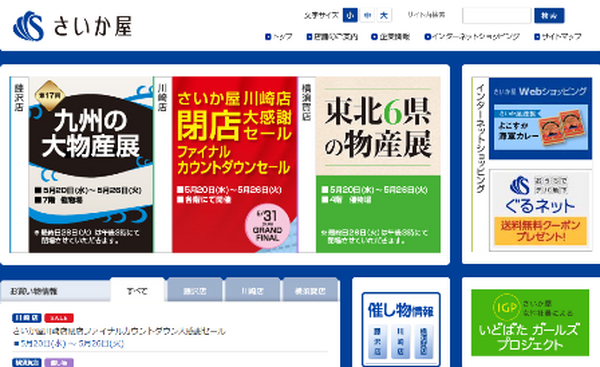This screenshot has width=600, height=367.
Task: Select the 横須賀店 news tab
Action: 310,291
